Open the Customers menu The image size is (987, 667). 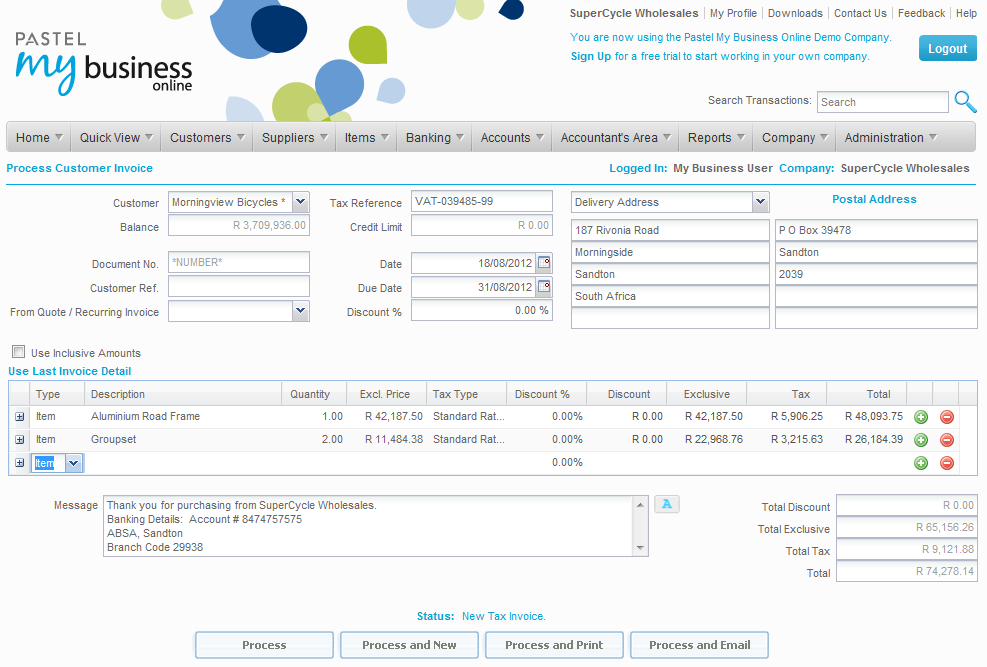[208, 138]
